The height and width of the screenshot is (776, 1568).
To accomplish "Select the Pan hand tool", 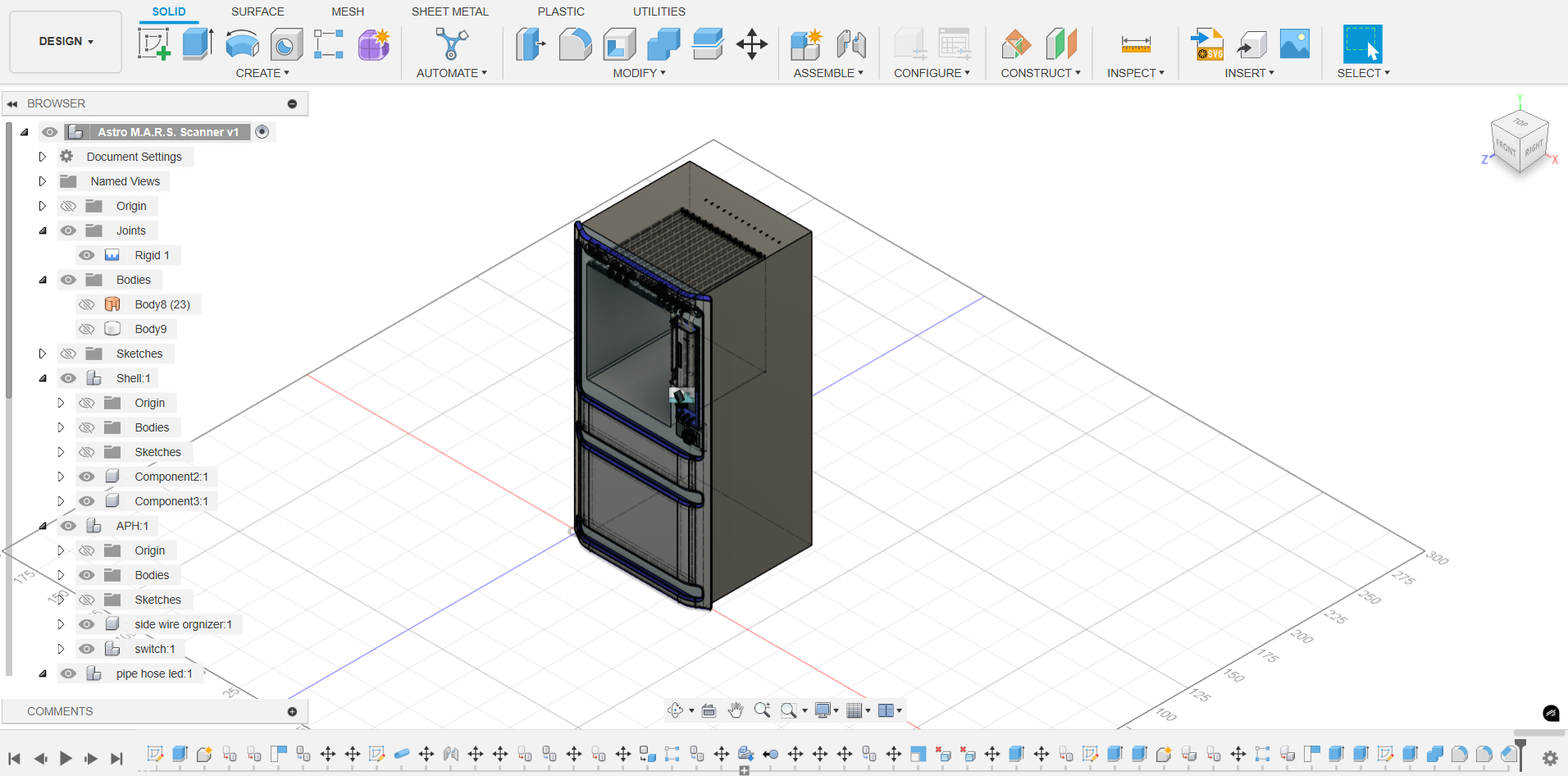I will coord(736,710).
